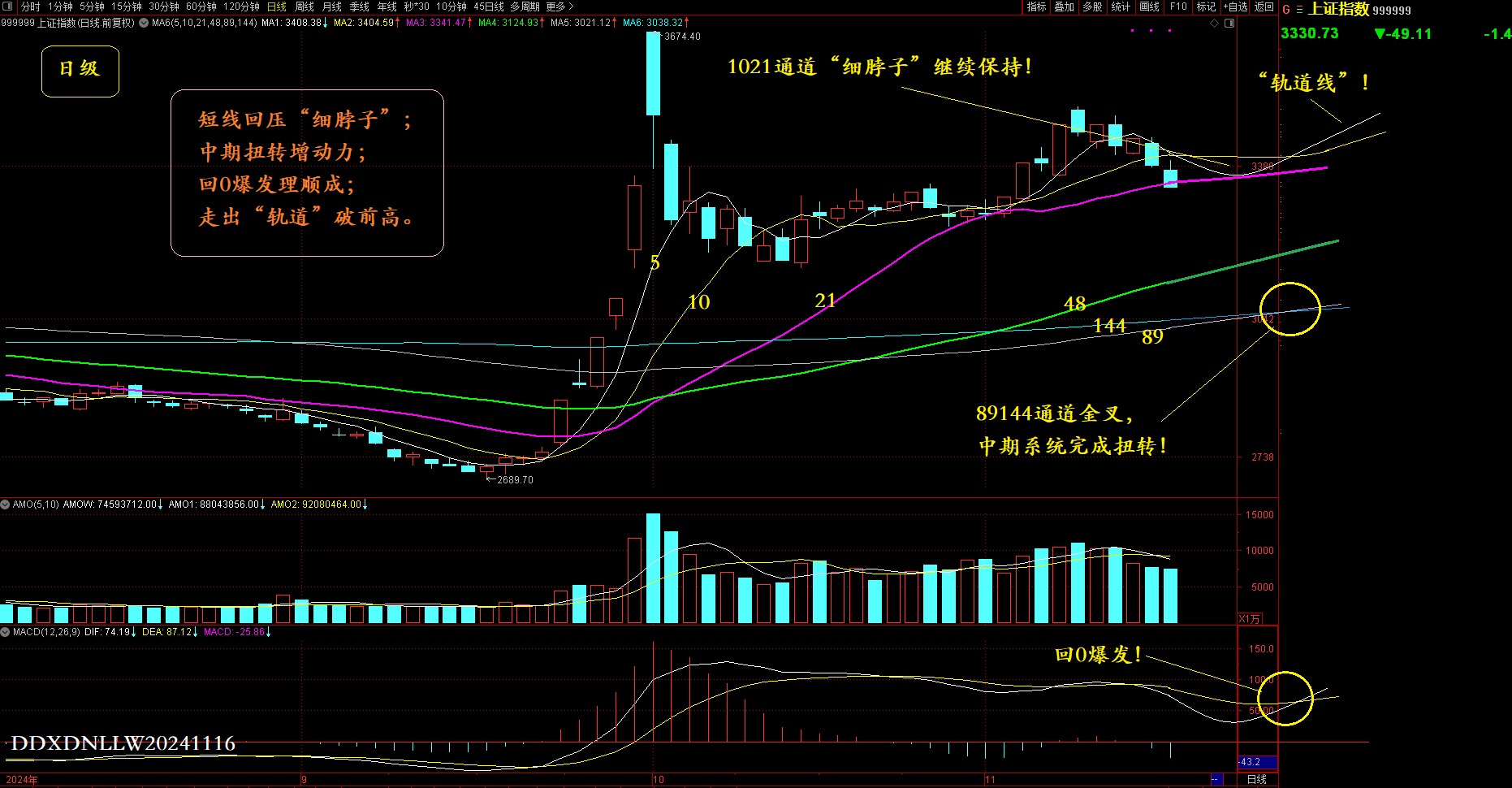1512x788 pixels.
Task: Select the 10分钟 period
Action: [451, 6]
